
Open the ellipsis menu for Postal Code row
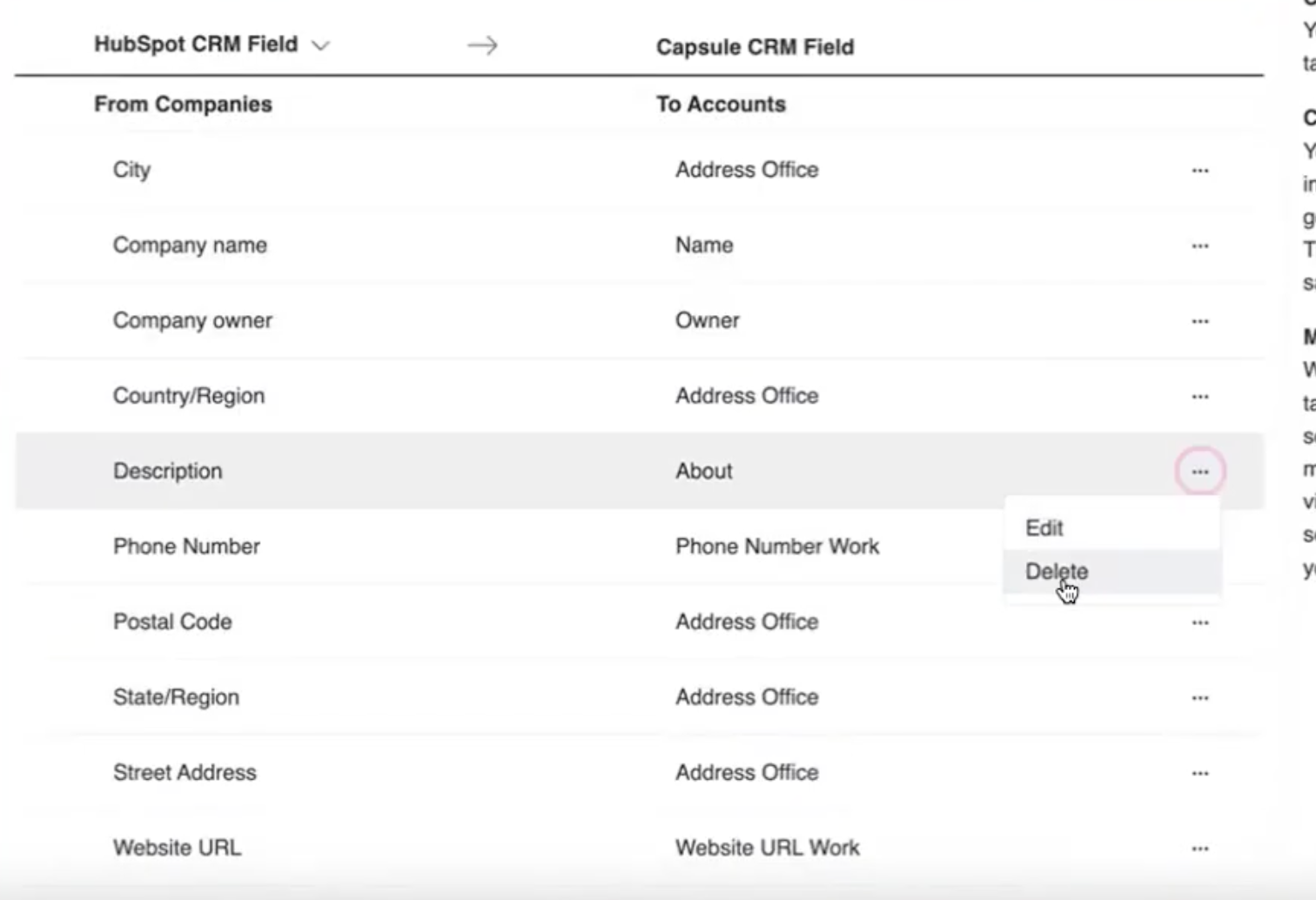1200,623
